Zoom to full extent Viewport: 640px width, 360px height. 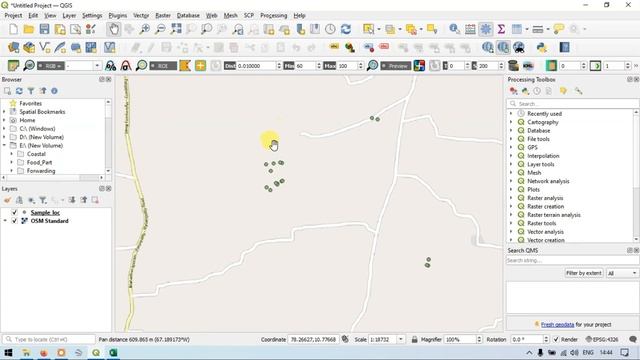pos(176,29)
